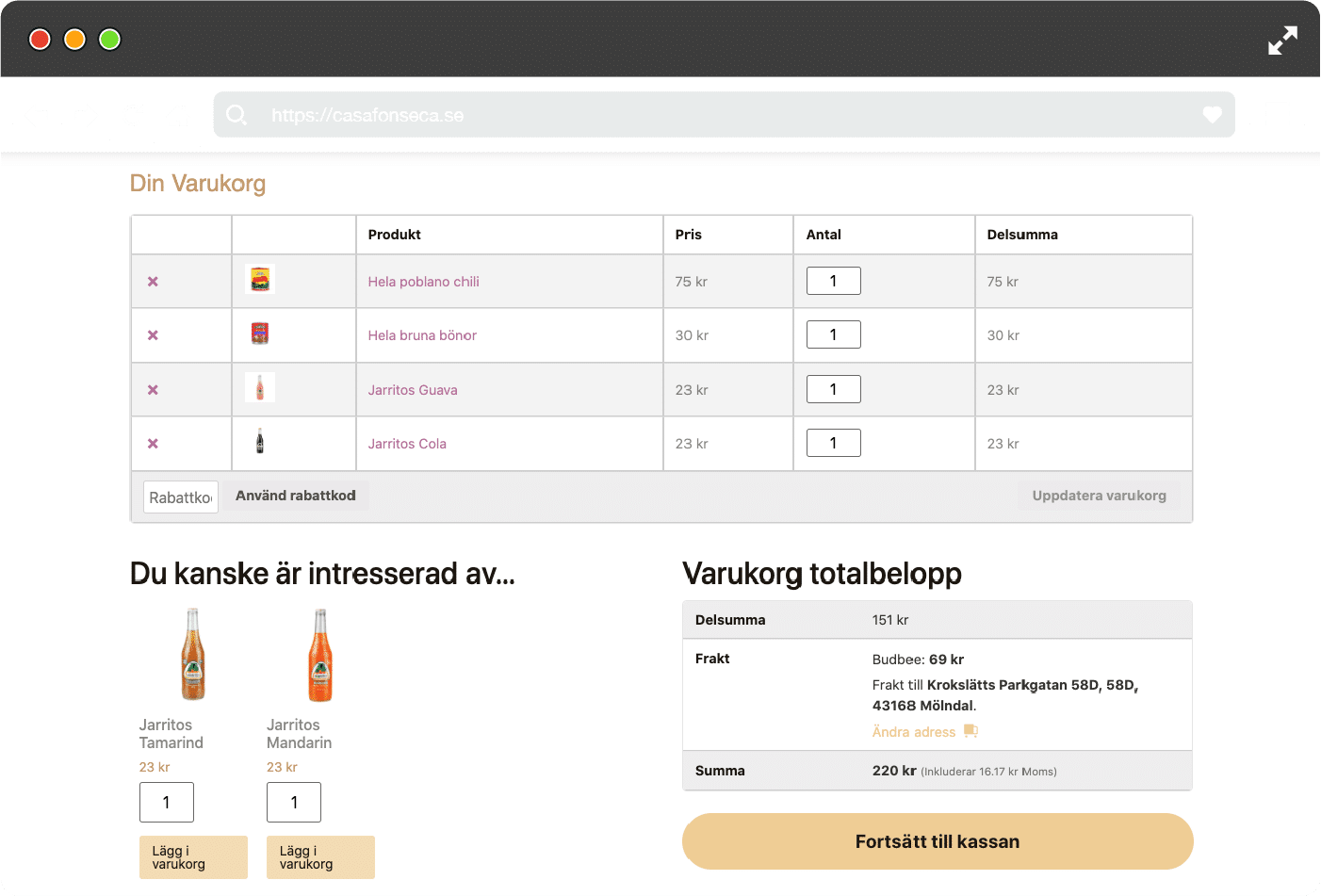Click the Krokslätts Parkgatan address text
Viewport: 1321px width, 896px height.
1005,695
